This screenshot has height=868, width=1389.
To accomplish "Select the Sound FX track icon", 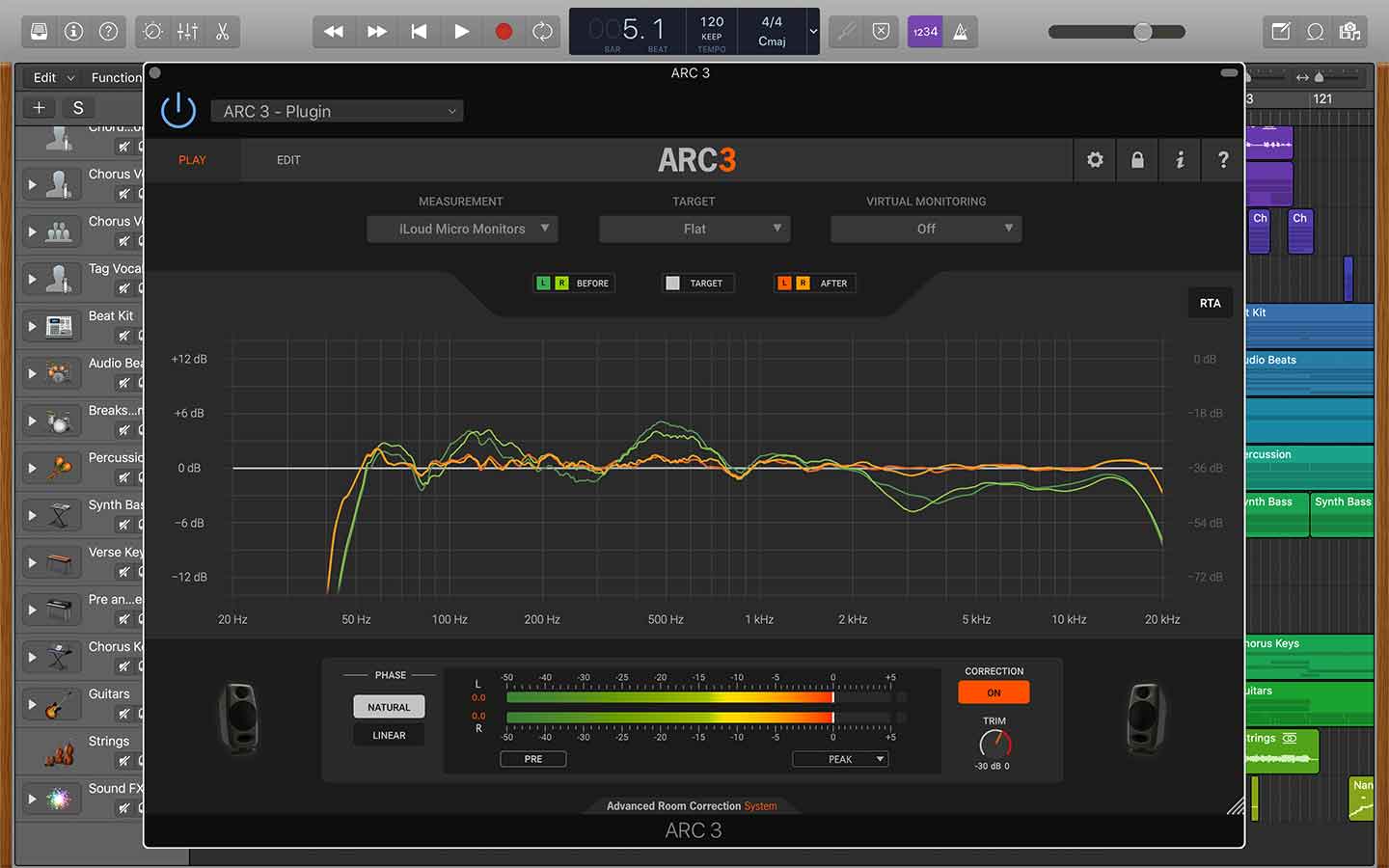I will click(x=59, y=800).
